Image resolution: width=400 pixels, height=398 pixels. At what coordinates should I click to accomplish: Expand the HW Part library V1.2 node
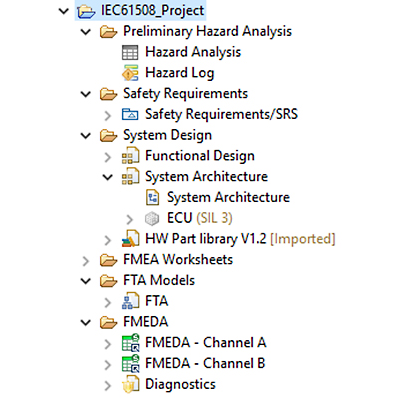pyautogui.click(x=107, y=240)
